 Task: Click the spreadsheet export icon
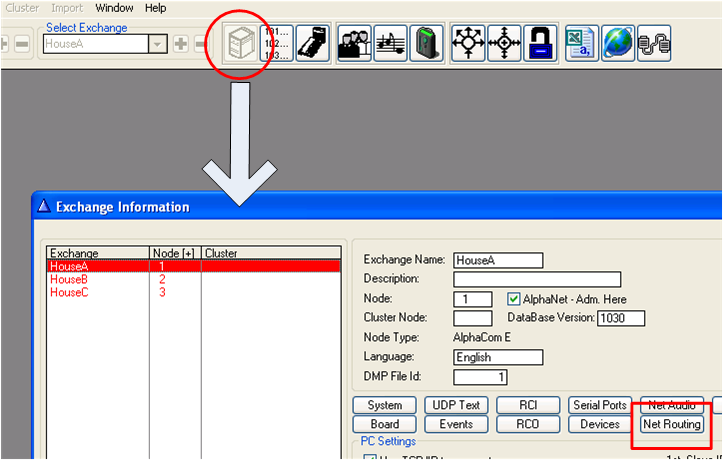tap(581, 43)
